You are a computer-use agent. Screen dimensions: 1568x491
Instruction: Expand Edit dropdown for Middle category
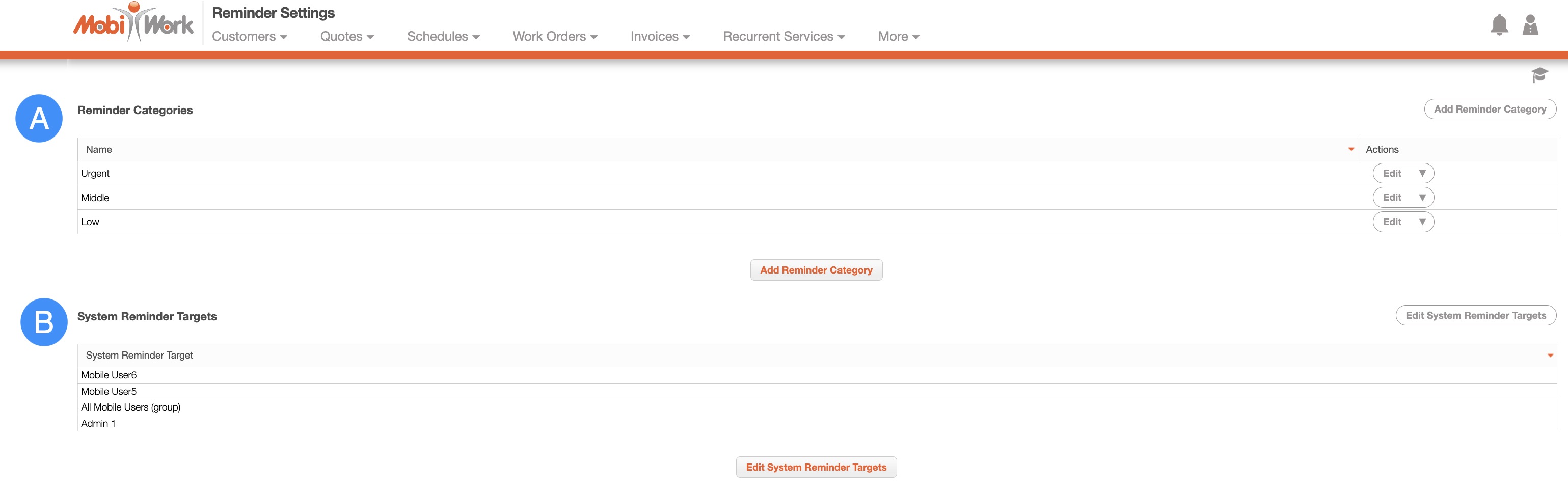click(1422, 198)
